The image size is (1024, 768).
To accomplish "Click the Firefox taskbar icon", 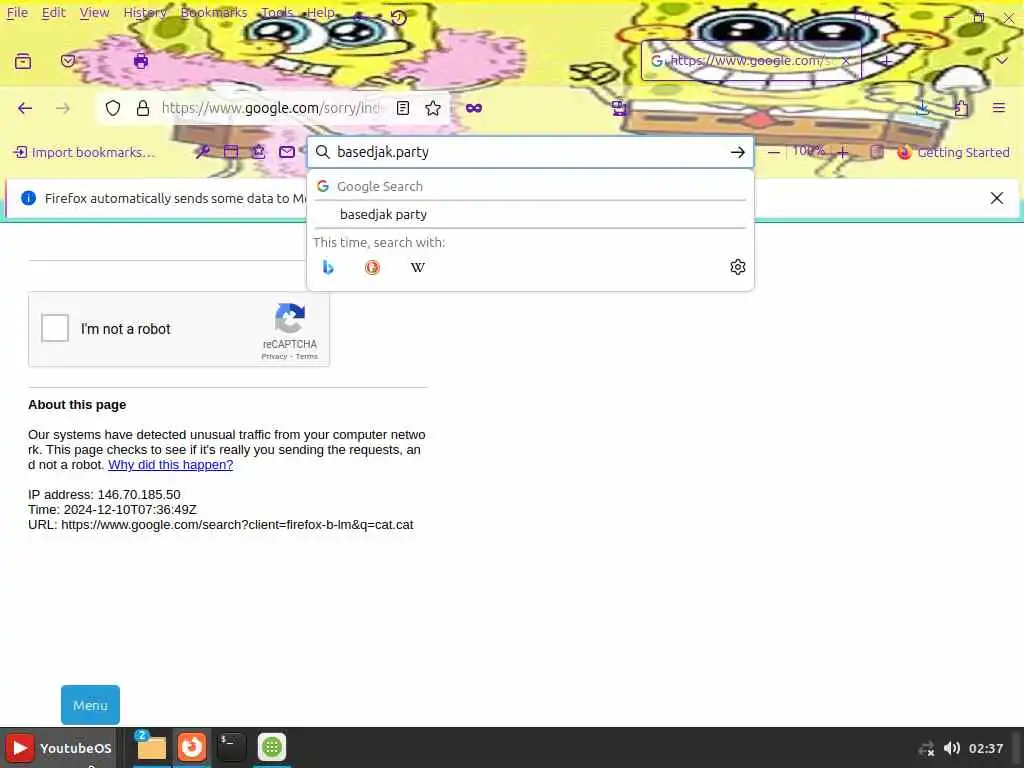I will point(191,747).
